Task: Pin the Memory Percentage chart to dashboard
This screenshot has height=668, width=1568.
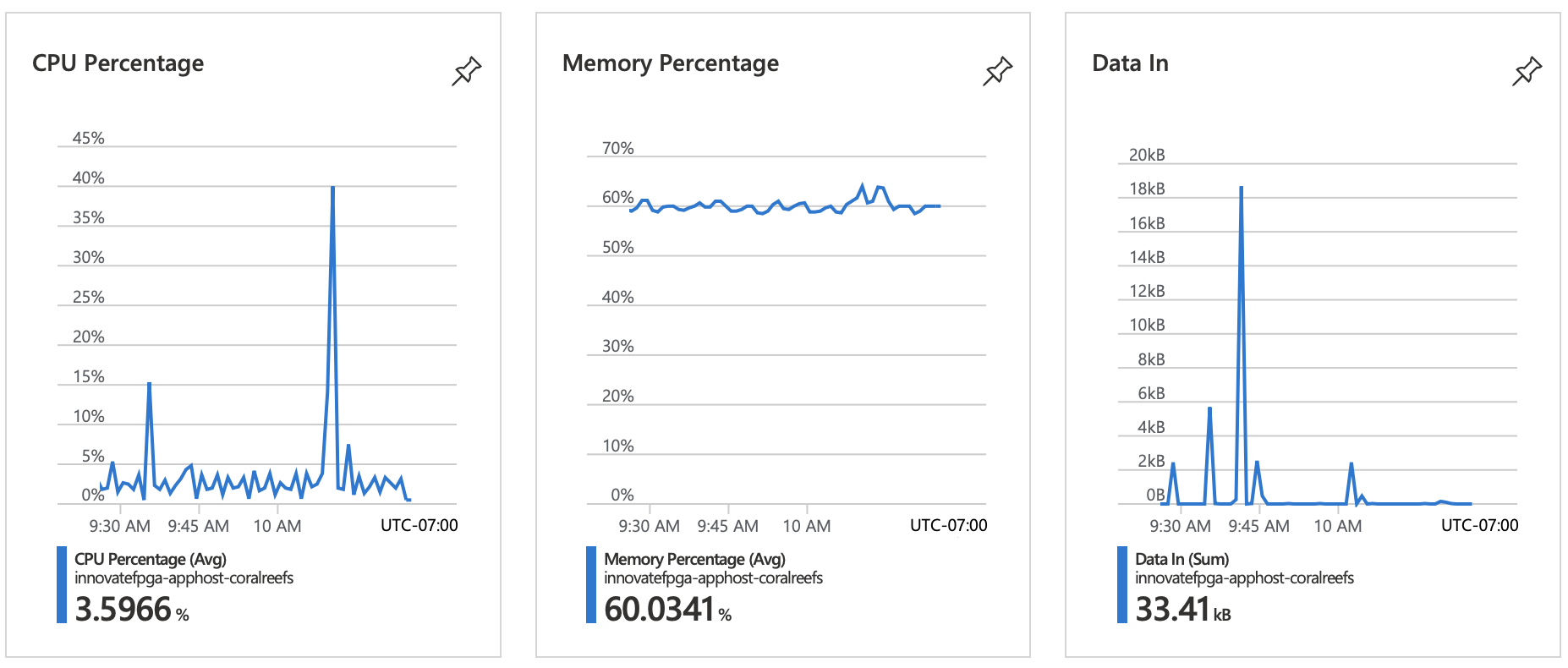Action: point(997,71)
